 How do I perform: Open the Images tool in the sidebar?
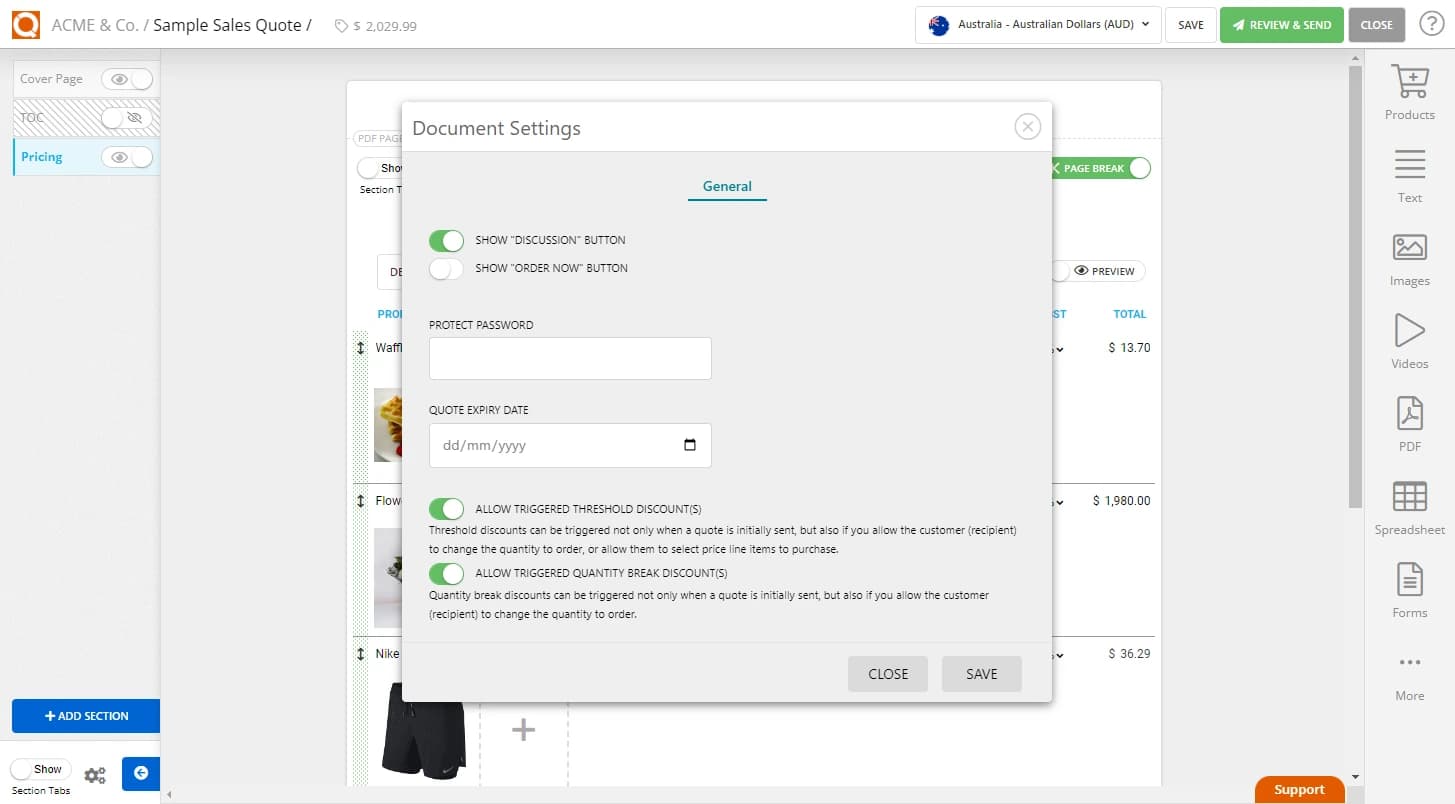coord(1409,257)
